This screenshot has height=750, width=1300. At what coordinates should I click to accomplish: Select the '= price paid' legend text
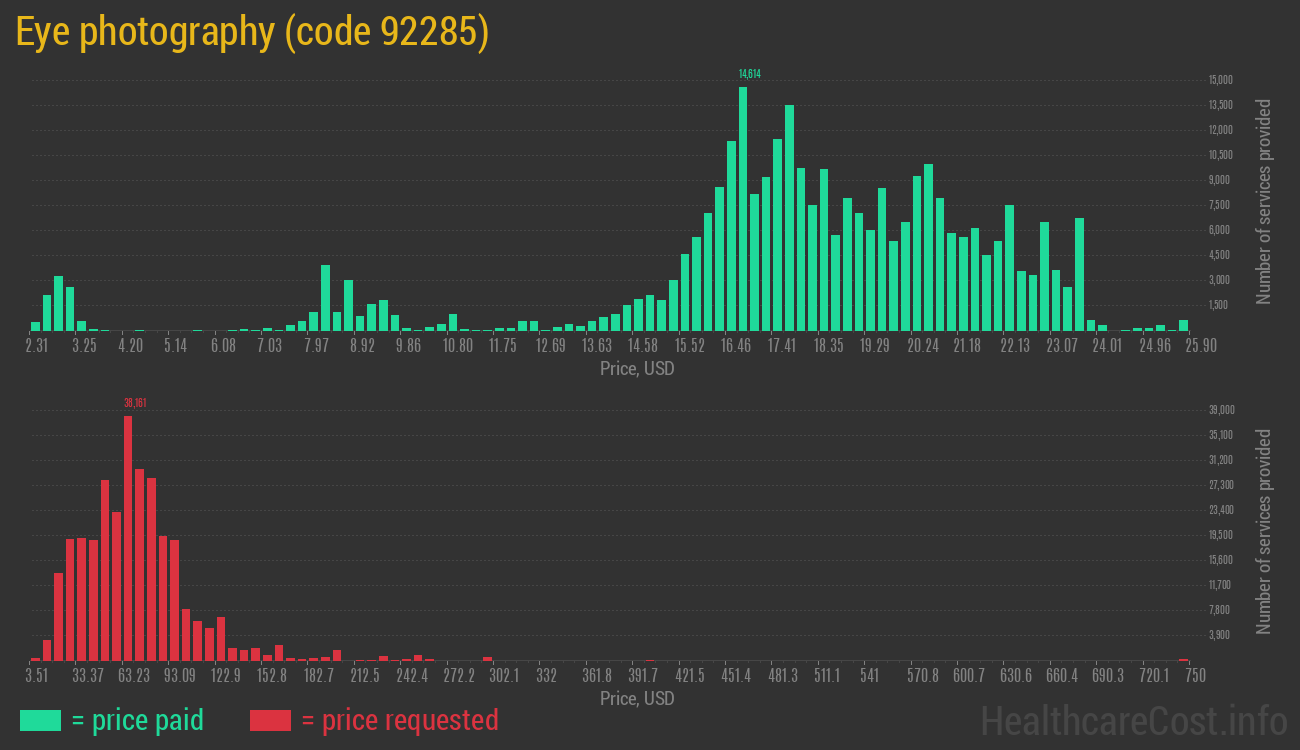click(x=138, y=720)
